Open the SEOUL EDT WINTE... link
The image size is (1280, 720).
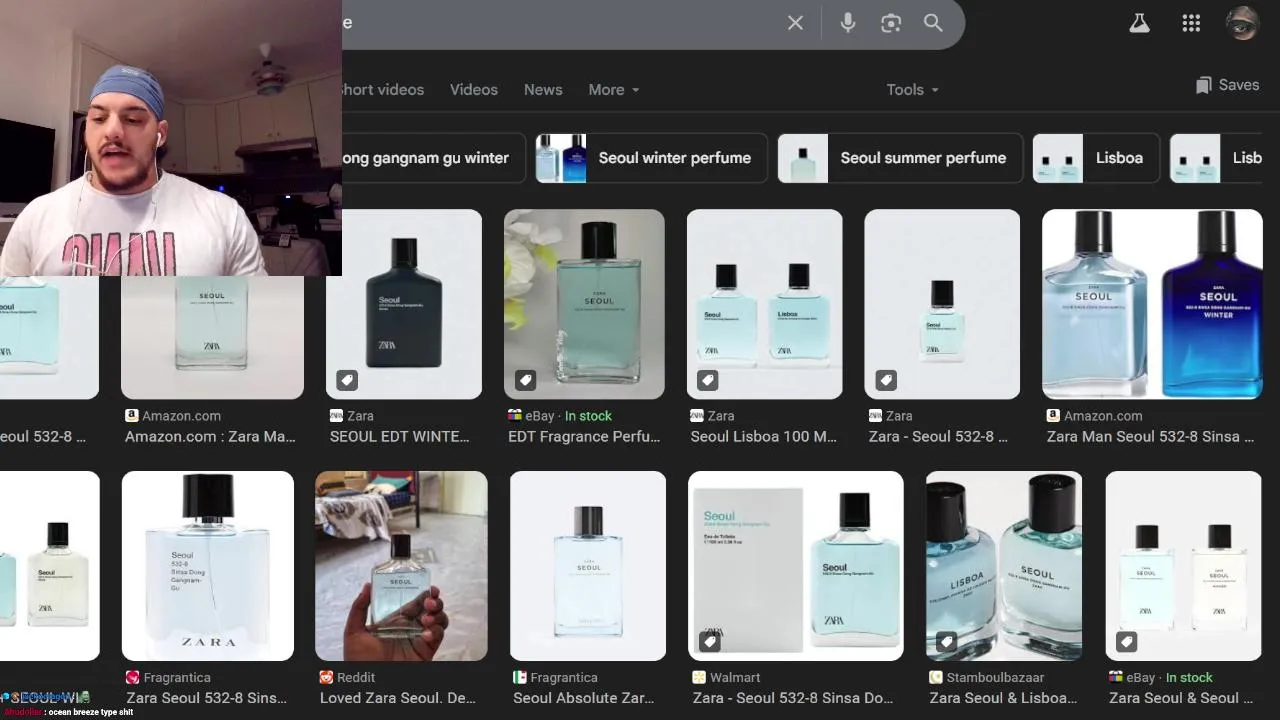400,436
